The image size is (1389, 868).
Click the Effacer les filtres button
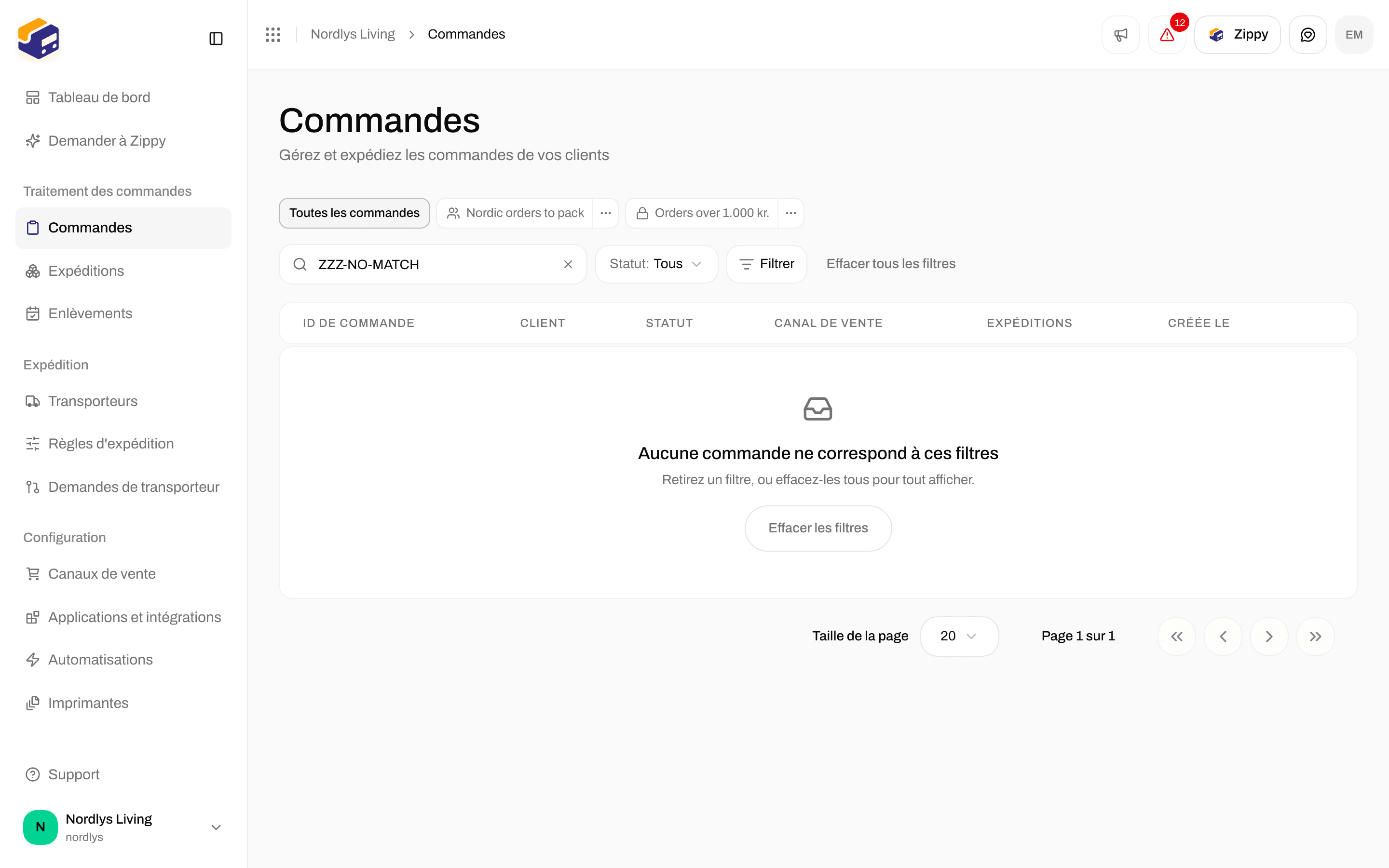pyautogui.click(x=818, y=528)
